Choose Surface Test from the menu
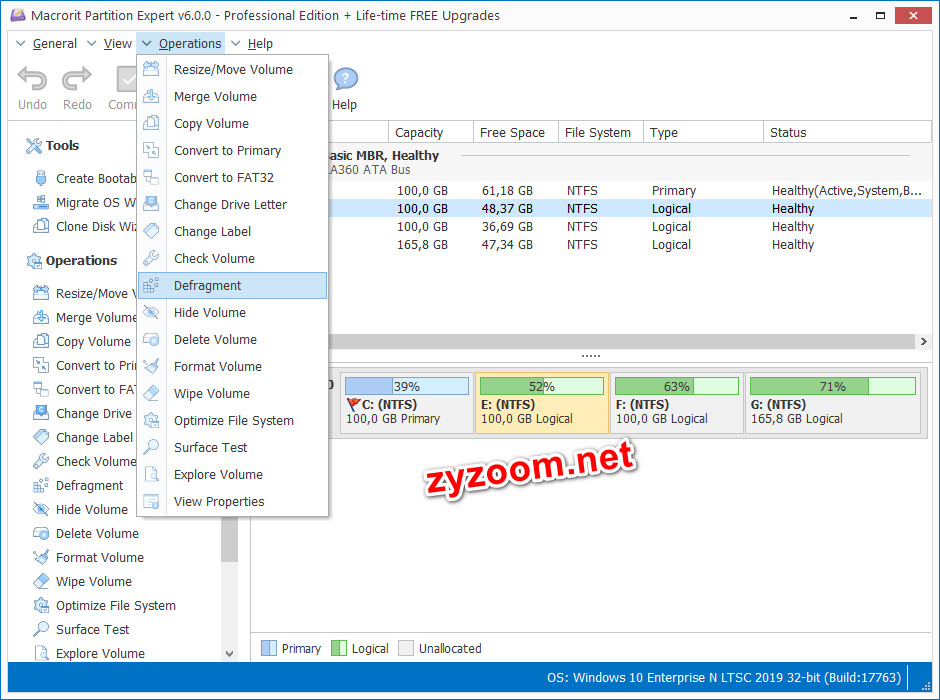This screenshot has width=940, height=700. point(233,447)
